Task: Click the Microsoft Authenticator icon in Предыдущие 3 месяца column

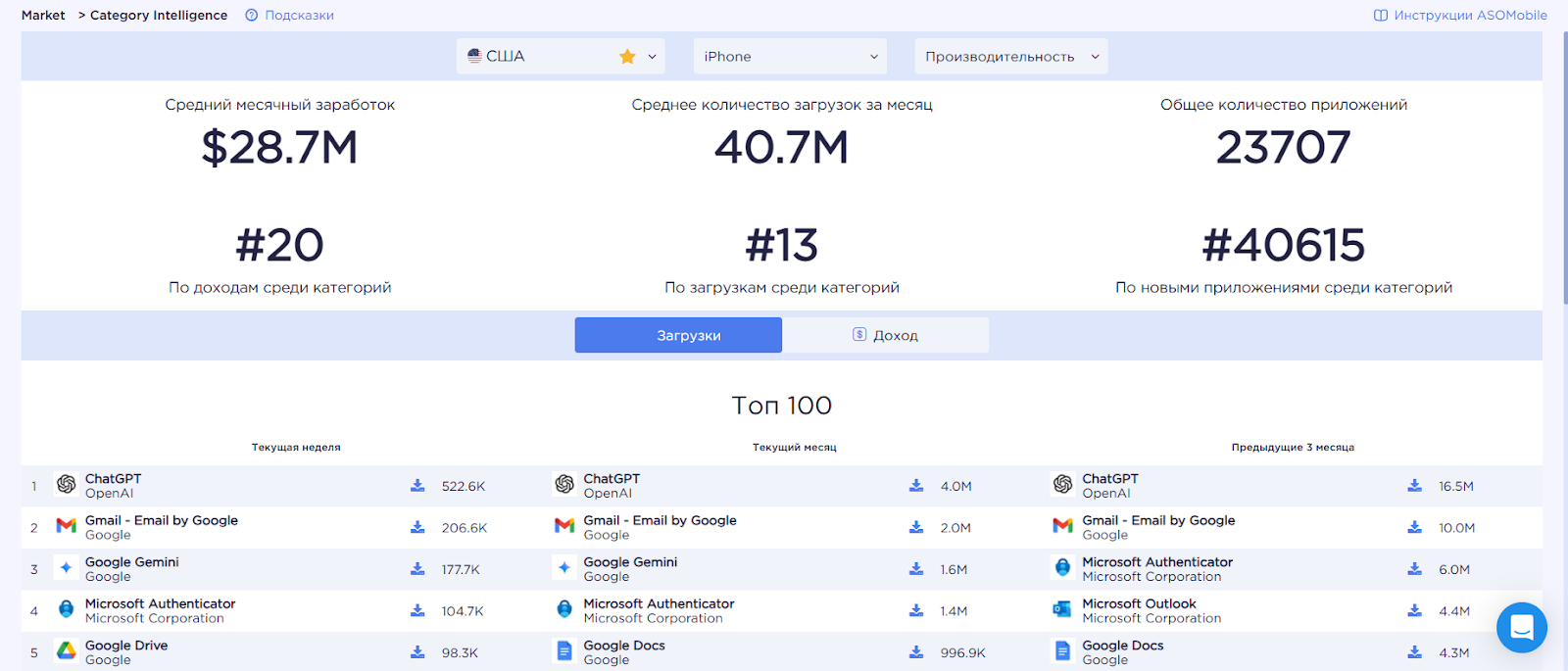Action: (x=1062, y=567)
